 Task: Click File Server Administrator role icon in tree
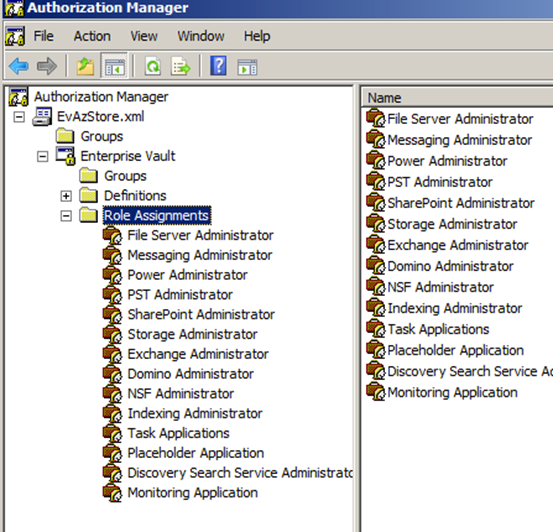coord(113,235)
